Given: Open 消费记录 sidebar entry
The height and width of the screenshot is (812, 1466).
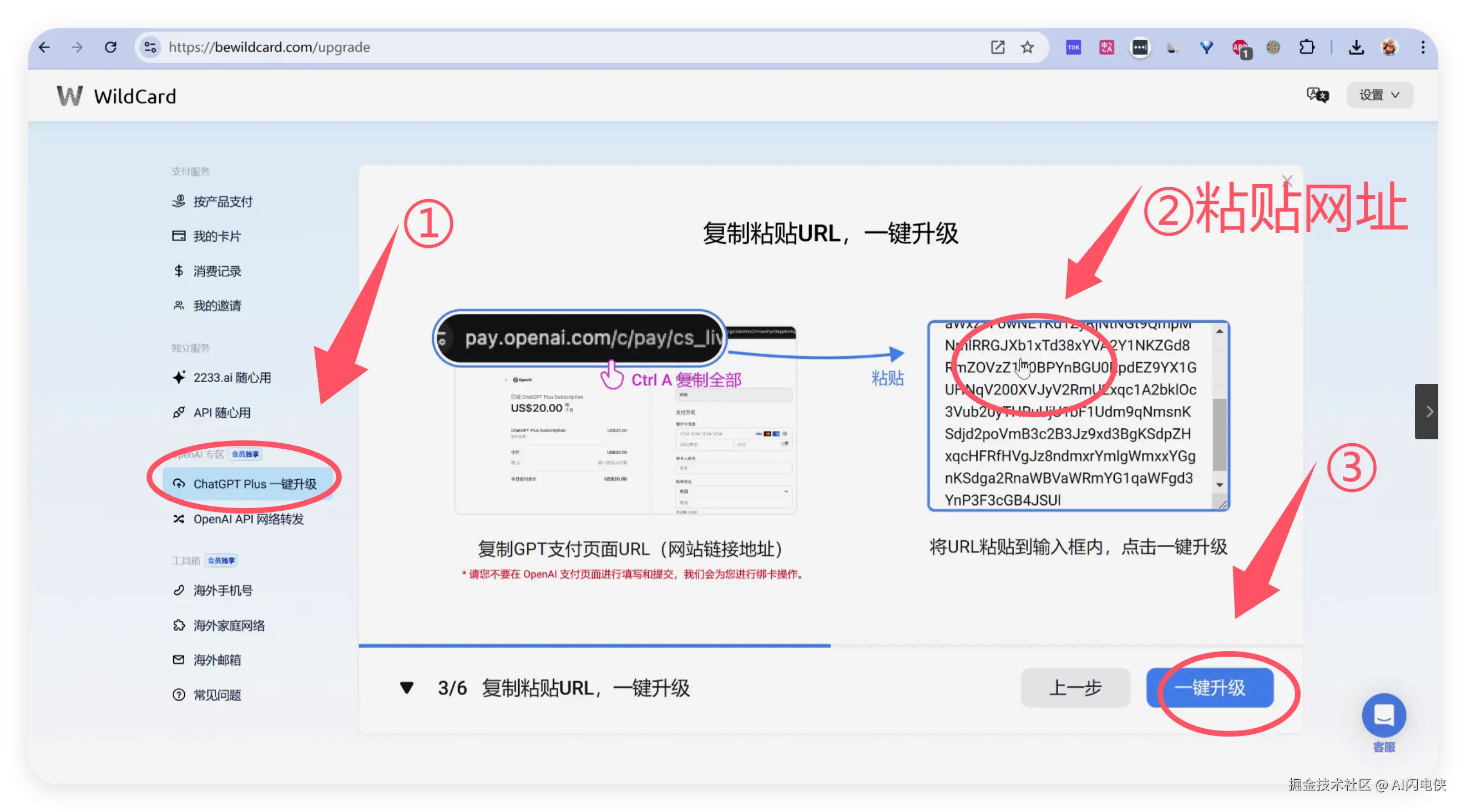Looking at the screenshot, I should 217,271.
